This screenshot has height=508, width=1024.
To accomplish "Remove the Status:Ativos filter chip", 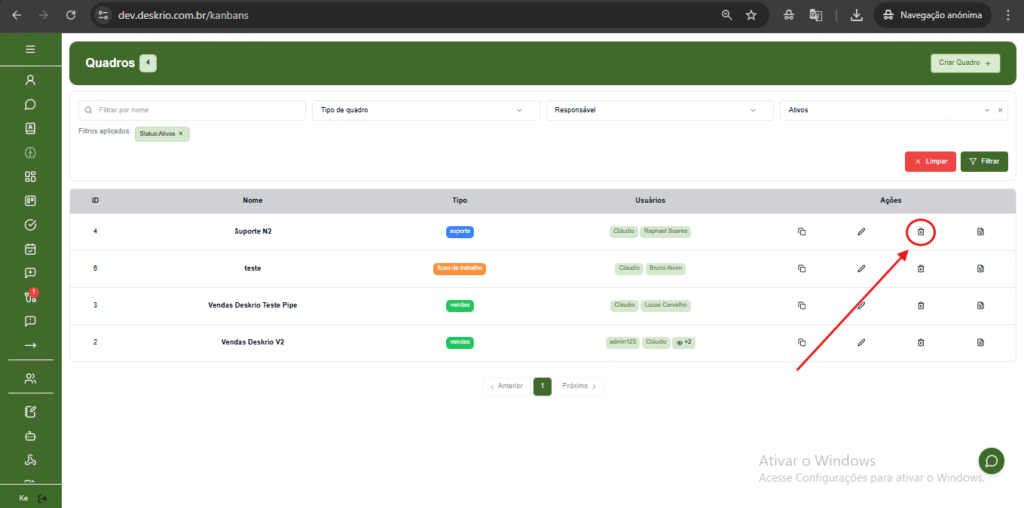I will pyautogui.click(x=181, y=133).
